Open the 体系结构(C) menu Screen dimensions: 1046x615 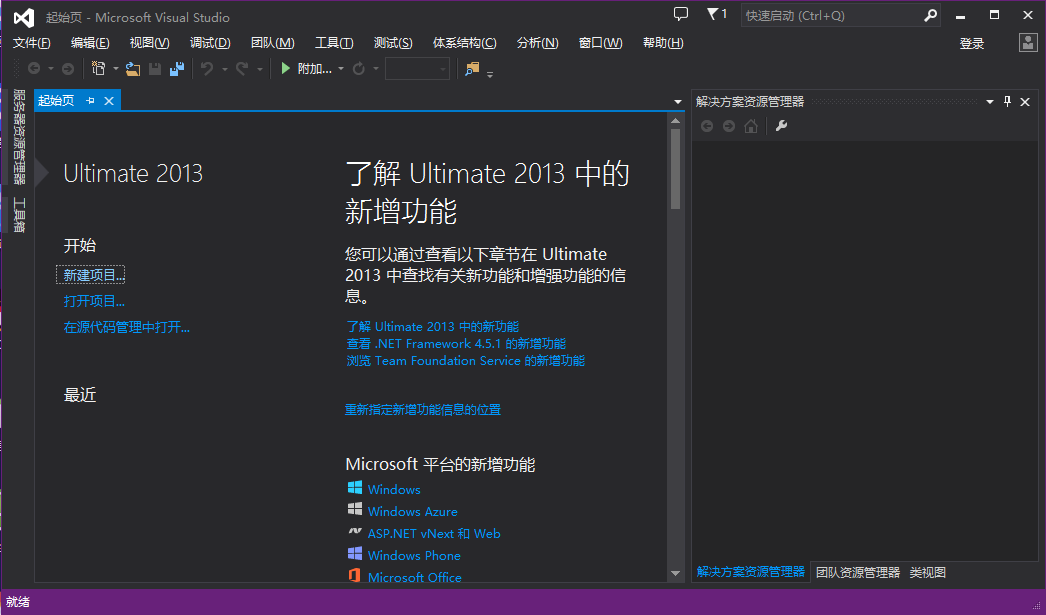(465, 43)
